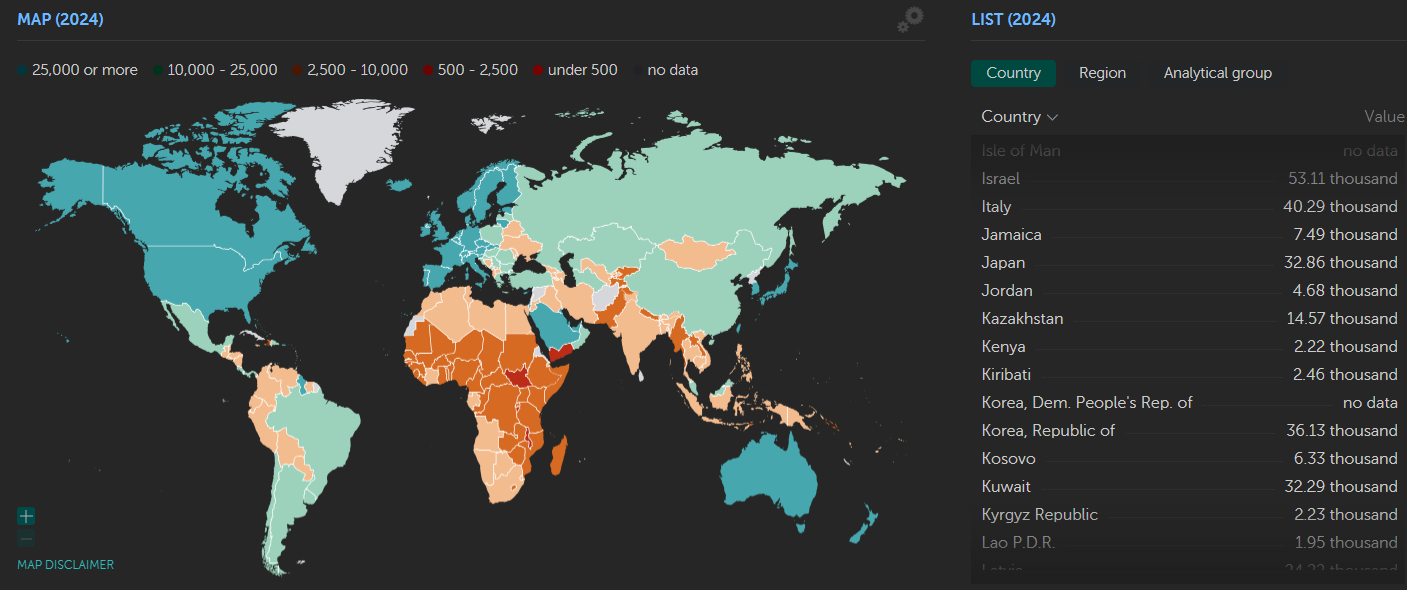Image resolution: width=1407 pixels, height=590 pixels.
Task: Select Kazakhstan in the country list
Action: (1022, 319)
